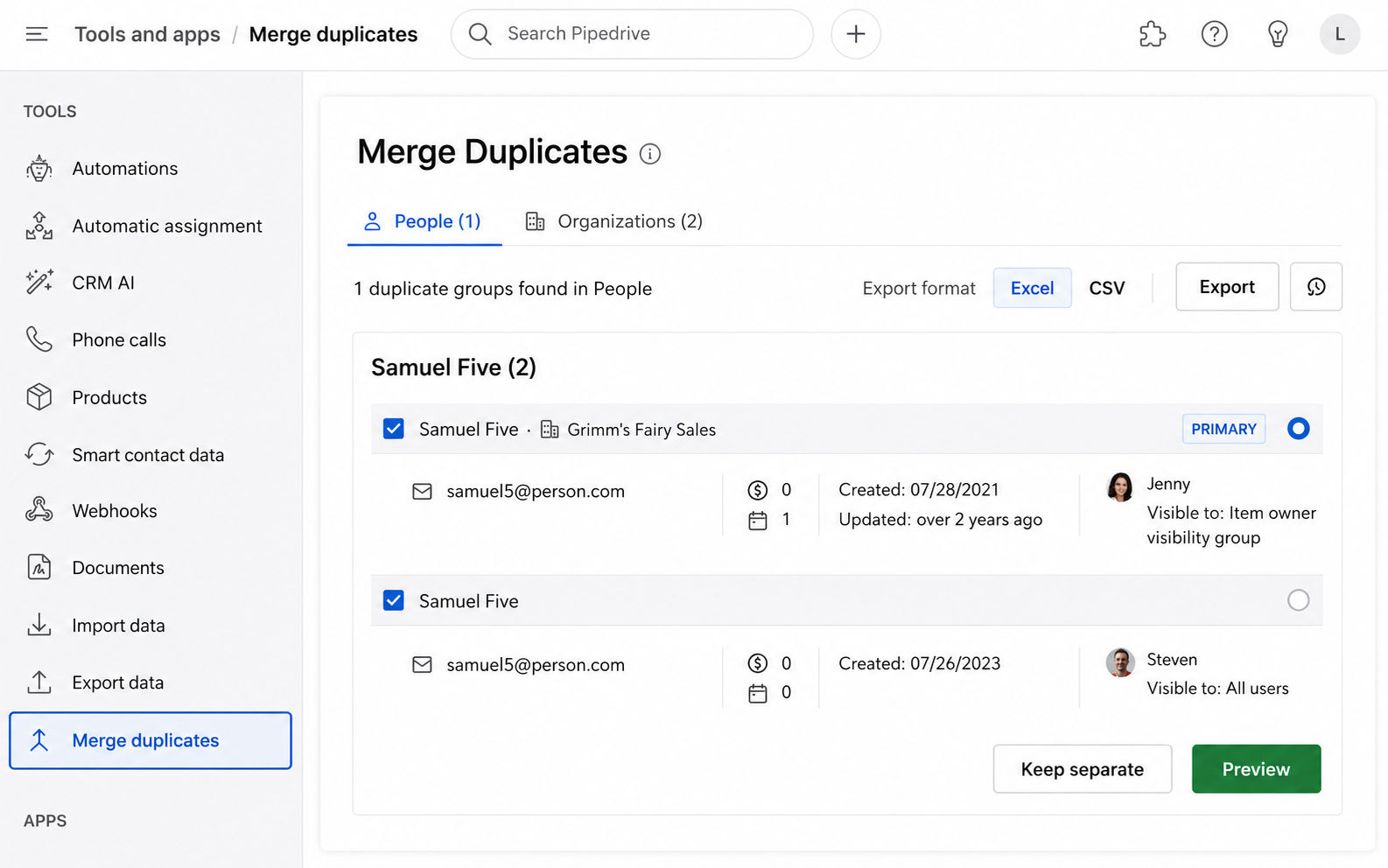The height and width of the screenshot is (868, 1388).
Task: Click the green Preview button
Action: [x=1257, y=769]
